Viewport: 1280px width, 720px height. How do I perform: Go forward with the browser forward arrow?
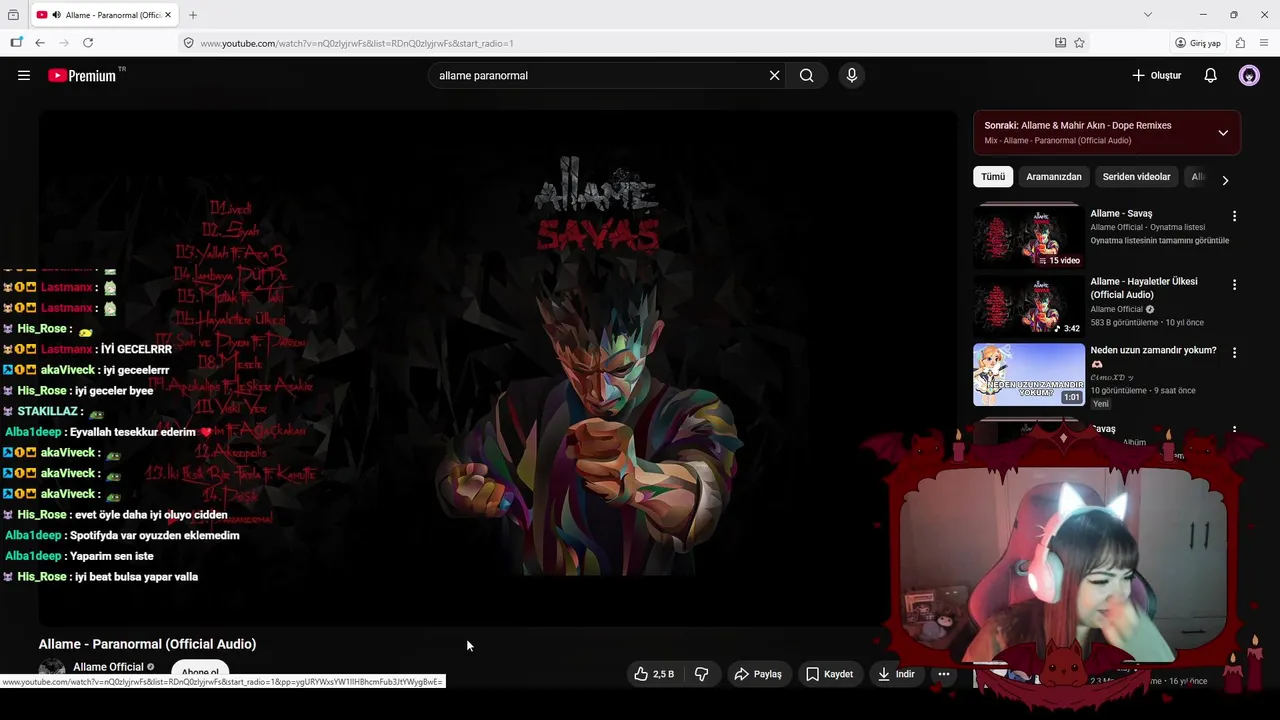[x=64, y=43]
